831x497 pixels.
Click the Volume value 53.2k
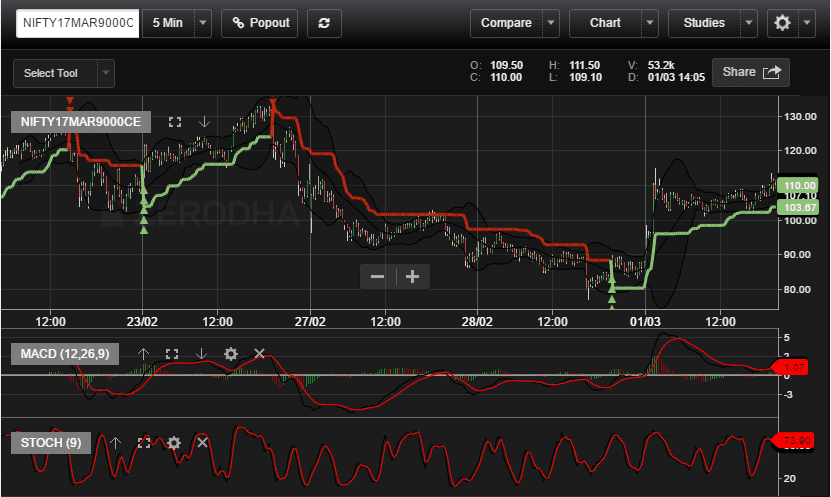661,65
